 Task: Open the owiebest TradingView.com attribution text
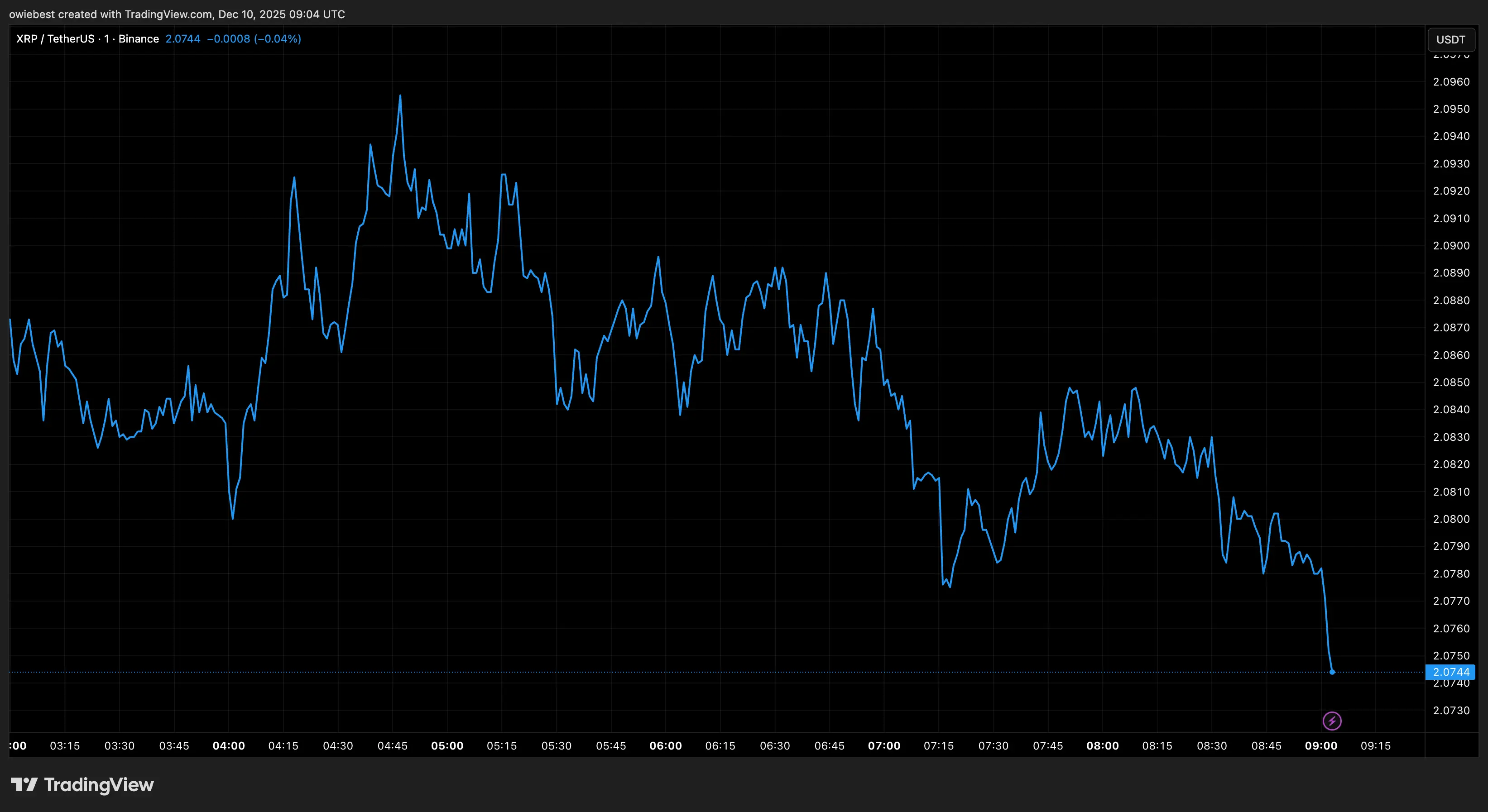click(177, 14)
